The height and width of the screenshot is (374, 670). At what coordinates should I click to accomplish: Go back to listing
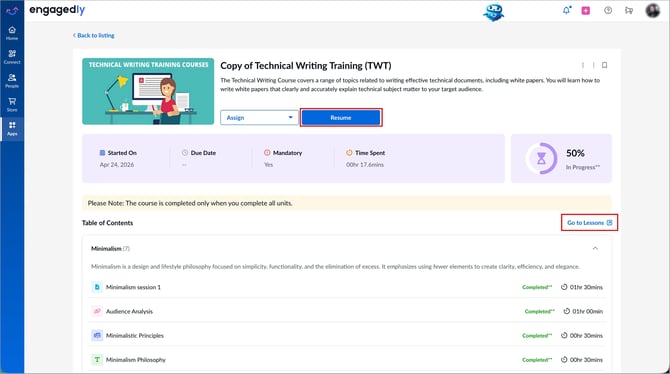94,35
